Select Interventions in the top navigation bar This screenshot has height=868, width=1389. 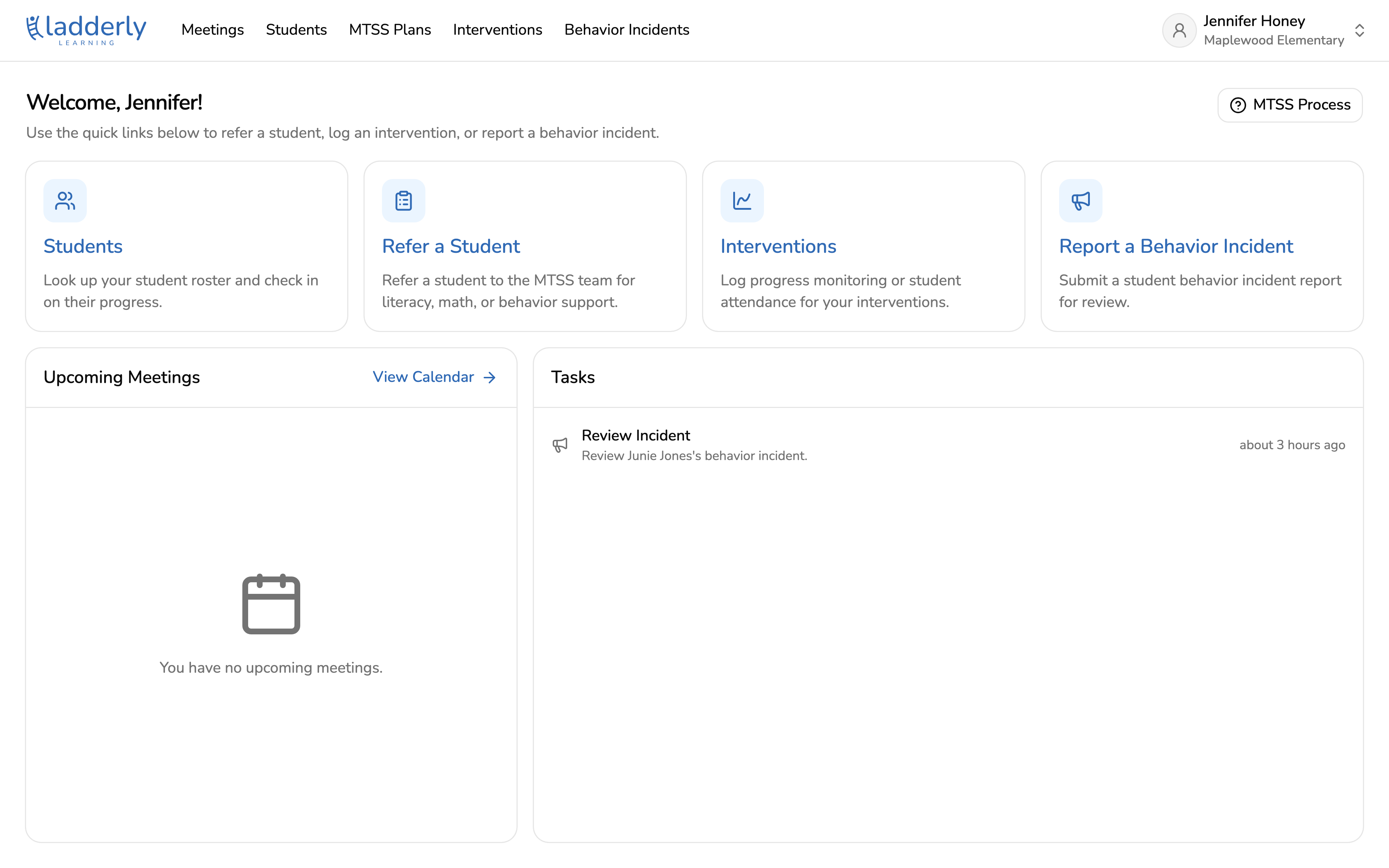click(x=497, y=30)
